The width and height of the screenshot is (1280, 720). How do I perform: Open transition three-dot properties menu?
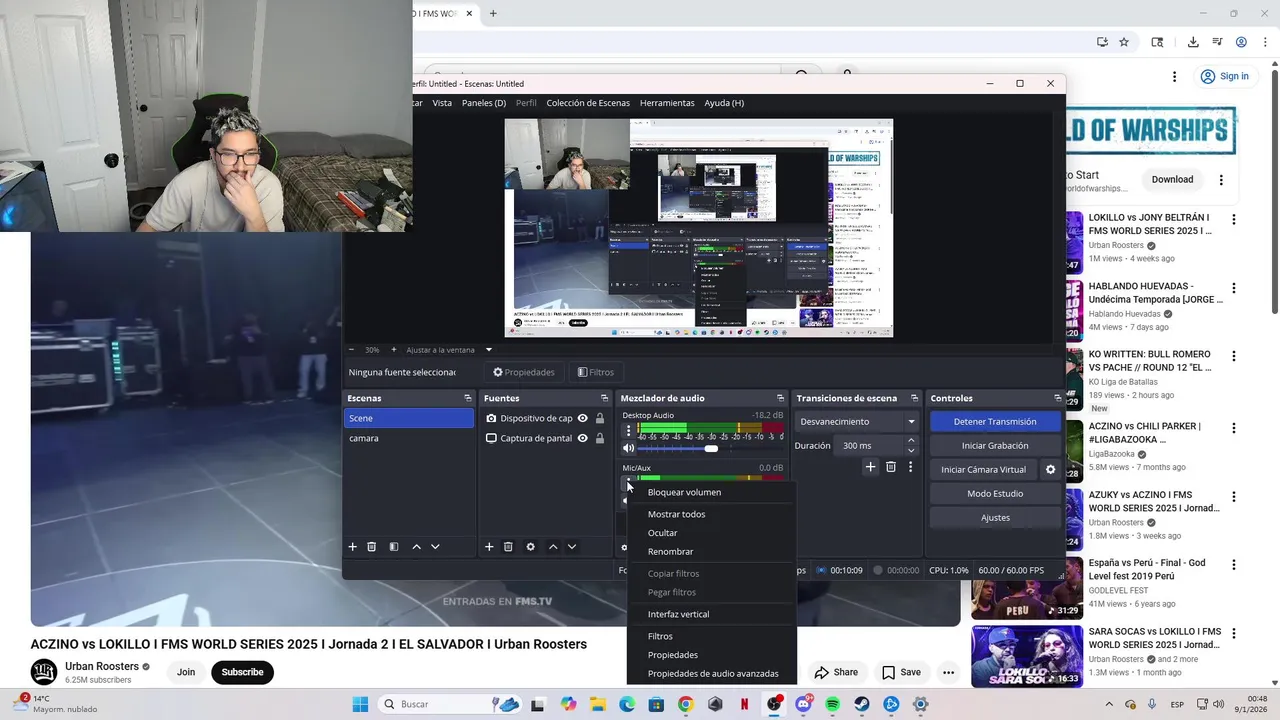point(910,467)
